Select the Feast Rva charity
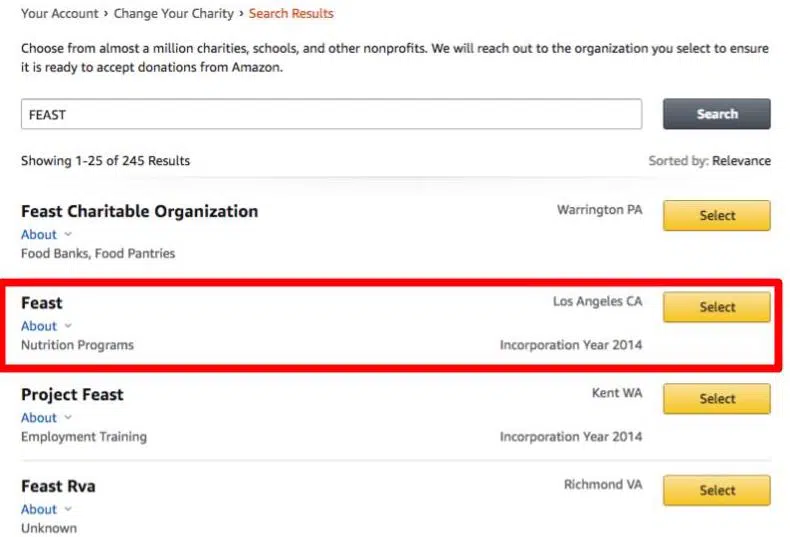The width and height of the screenshot is (790, 537). pos(716,491)
